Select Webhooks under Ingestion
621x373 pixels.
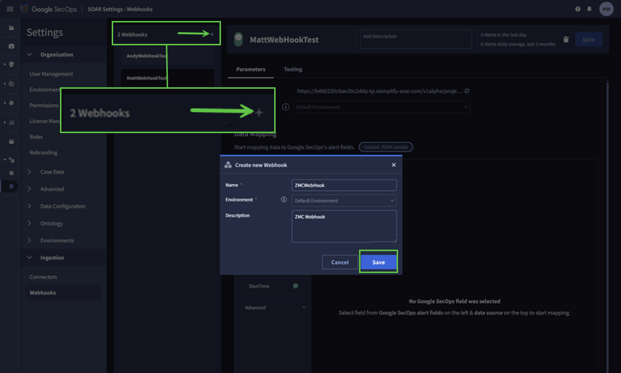[x=63, y=293]
